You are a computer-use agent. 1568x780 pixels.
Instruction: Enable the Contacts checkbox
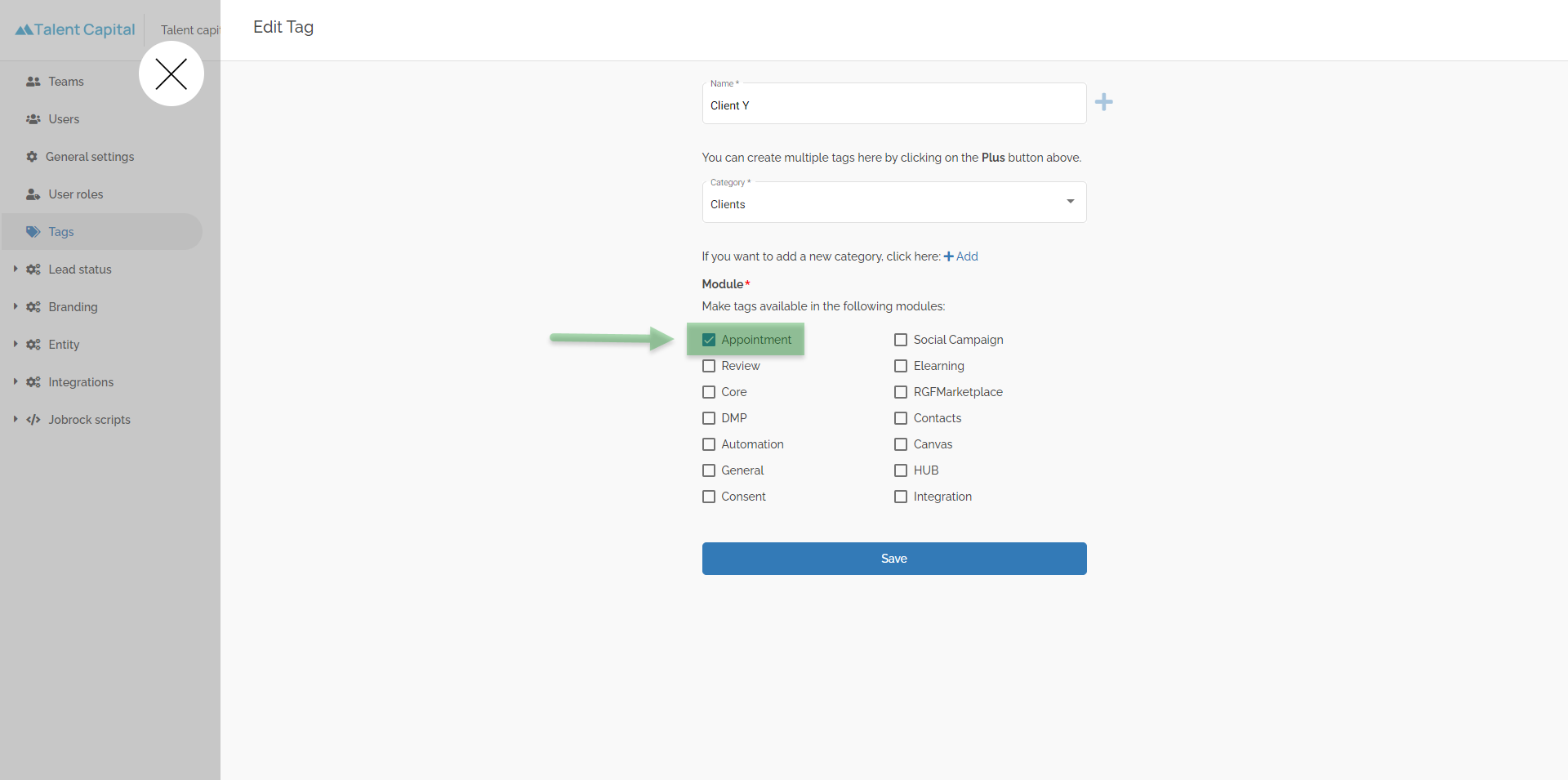click(x=901, y=418)
